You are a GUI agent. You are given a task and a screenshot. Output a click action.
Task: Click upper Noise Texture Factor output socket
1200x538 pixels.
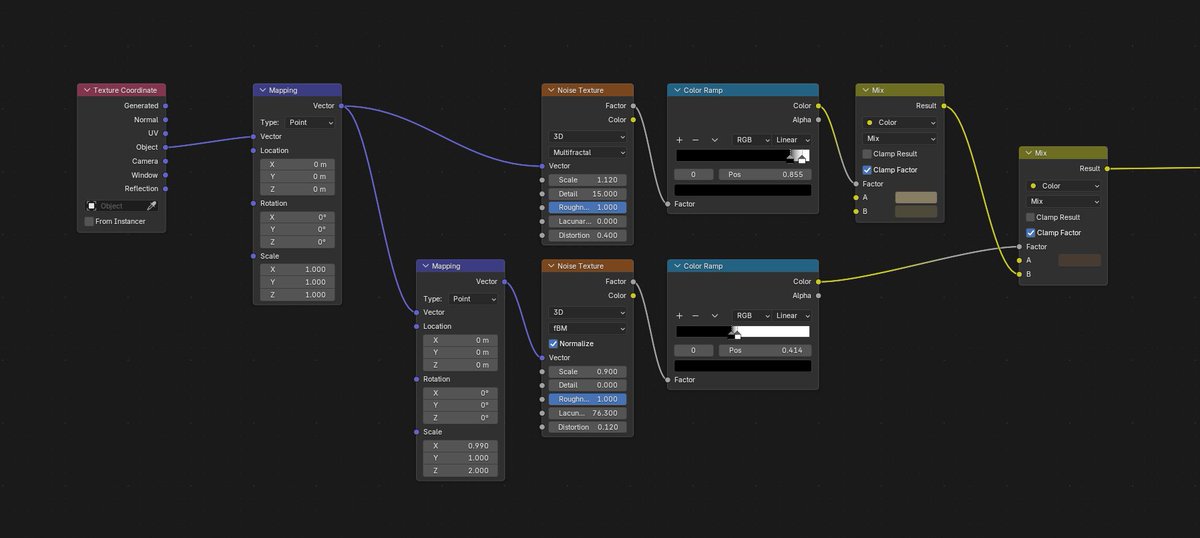(633, 105)
